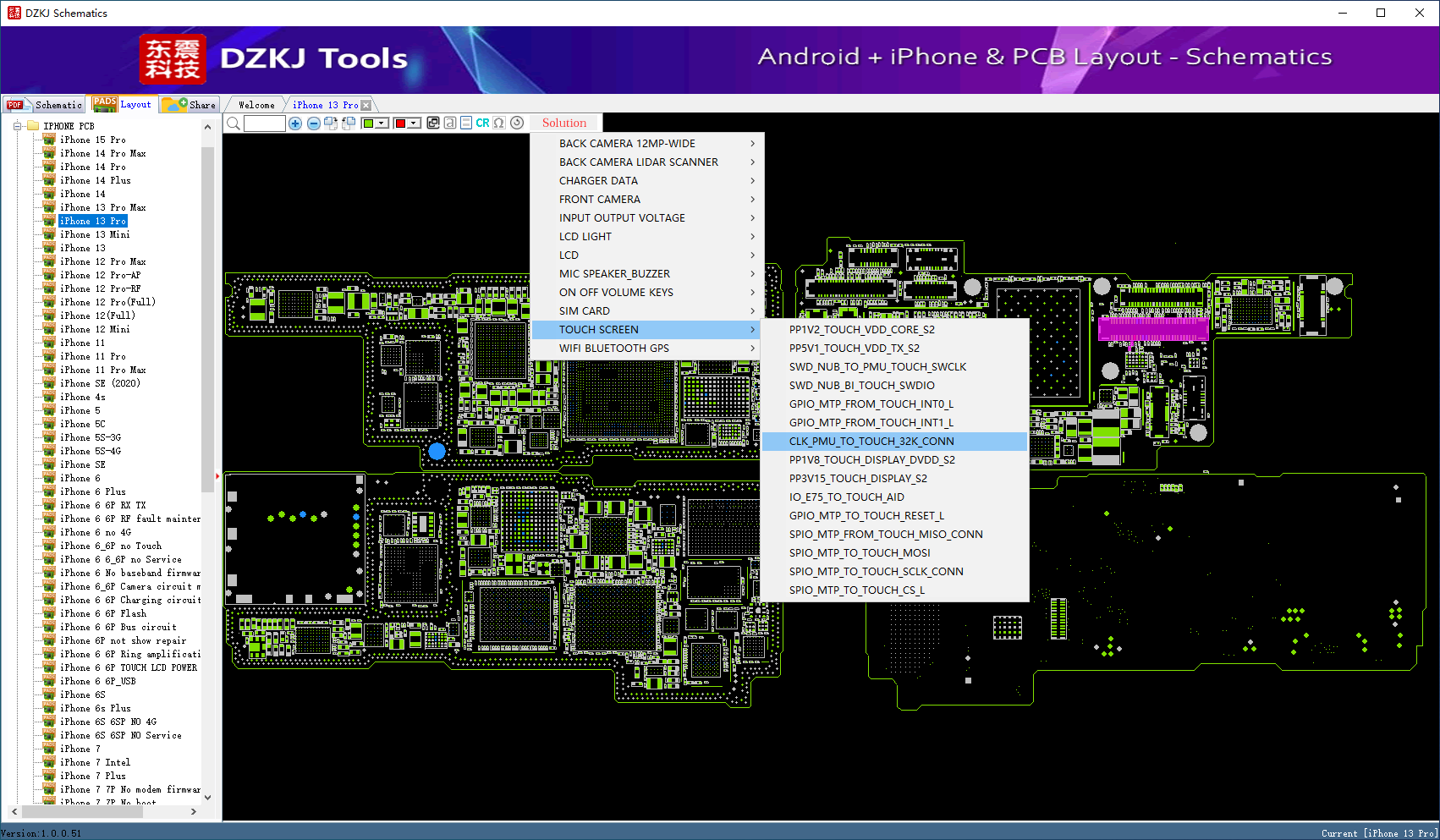
Task: Select iPhone 14 Pro Max in the tree
Action: click(103, 154)
